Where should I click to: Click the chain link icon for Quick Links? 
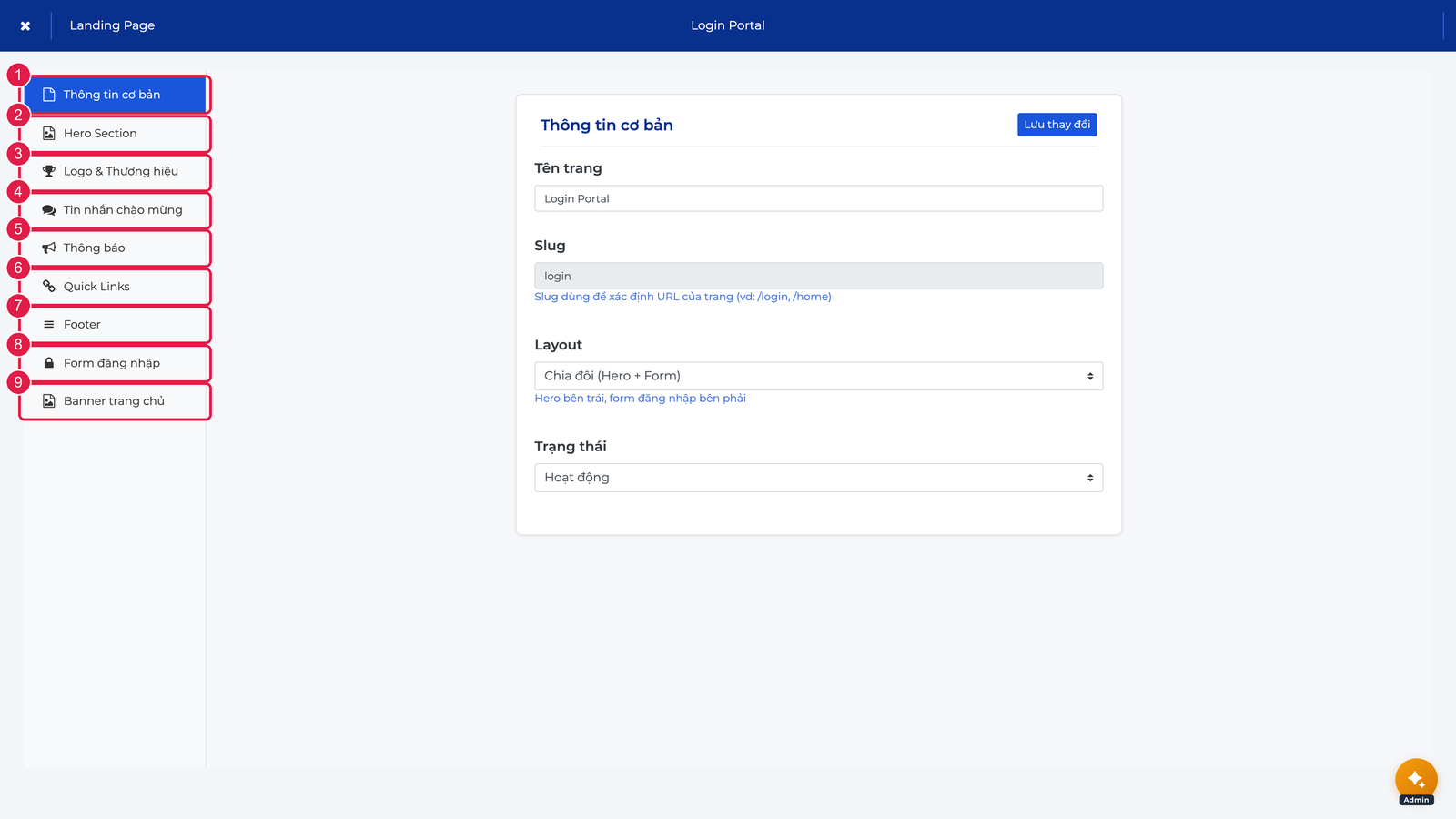click(49, 286)
